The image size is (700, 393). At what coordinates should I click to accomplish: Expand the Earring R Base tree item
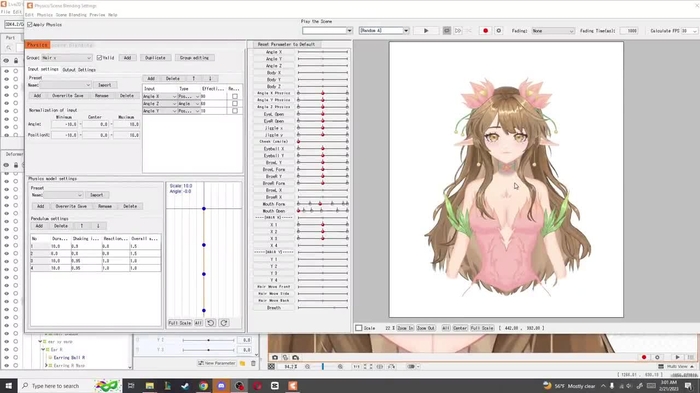(46, 366)
